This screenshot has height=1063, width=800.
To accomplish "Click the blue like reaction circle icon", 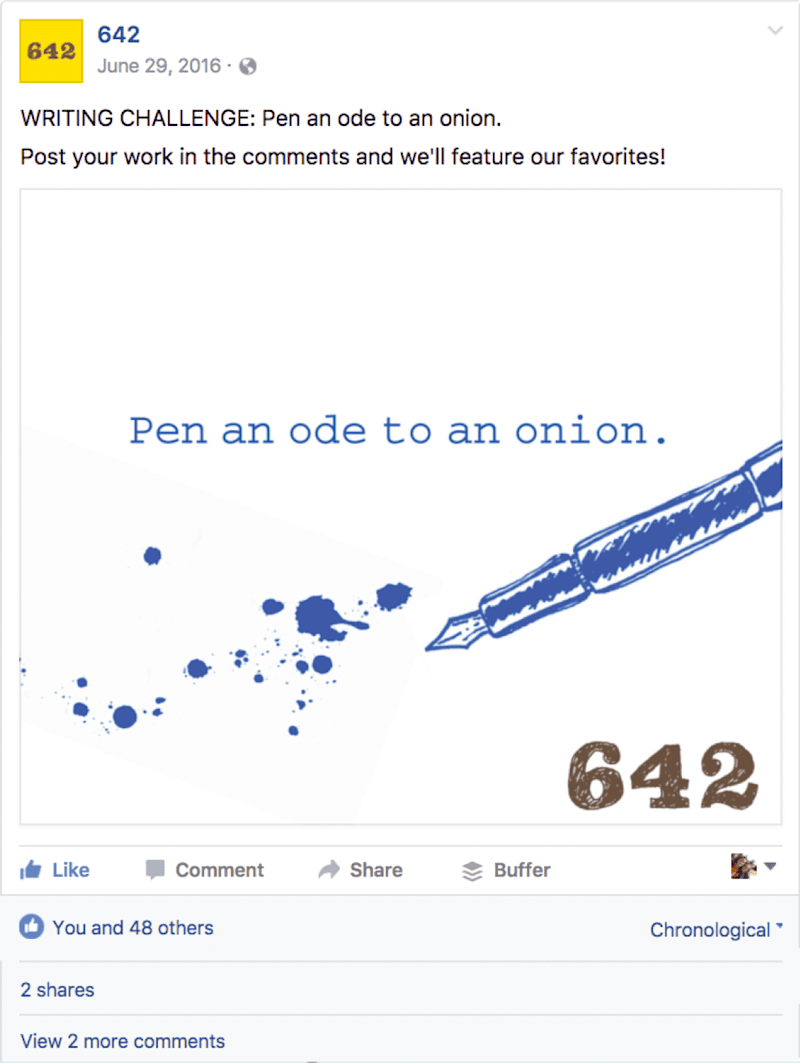I will tap(31, 927).
